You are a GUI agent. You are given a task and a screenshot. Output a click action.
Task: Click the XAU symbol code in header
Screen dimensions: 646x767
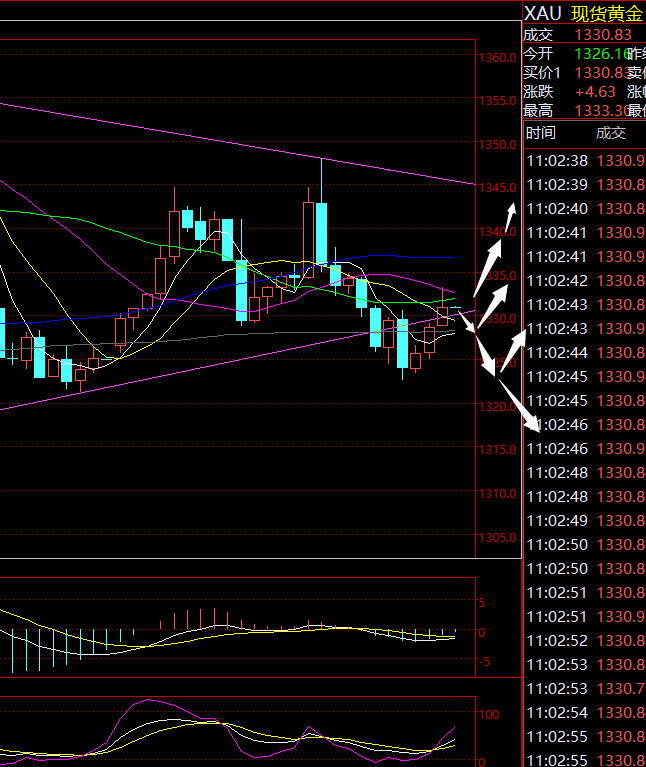543,13
